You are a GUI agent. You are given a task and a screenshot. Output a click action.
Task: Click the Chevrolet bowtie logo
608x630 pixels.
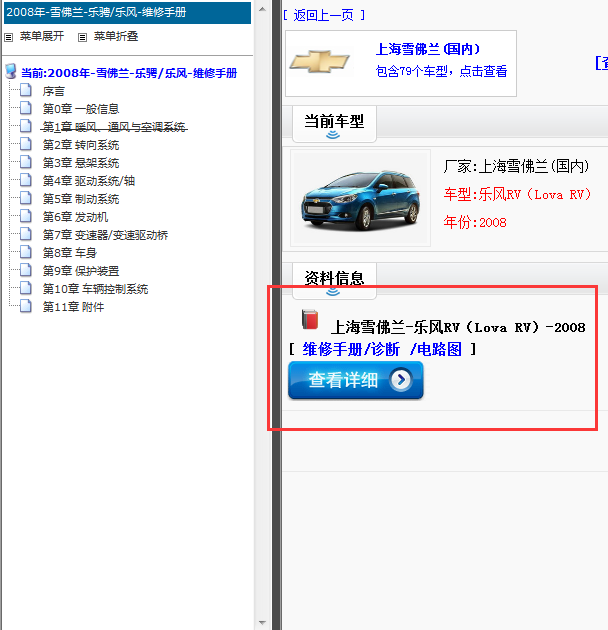click(319, 62)
